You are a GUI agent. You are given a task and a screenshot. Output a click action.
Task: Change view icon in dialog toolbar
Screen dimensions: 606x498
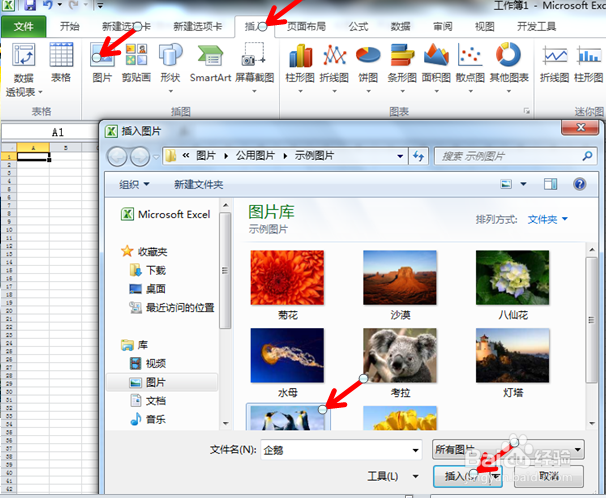pyautogui.click(x=506, y=184)
